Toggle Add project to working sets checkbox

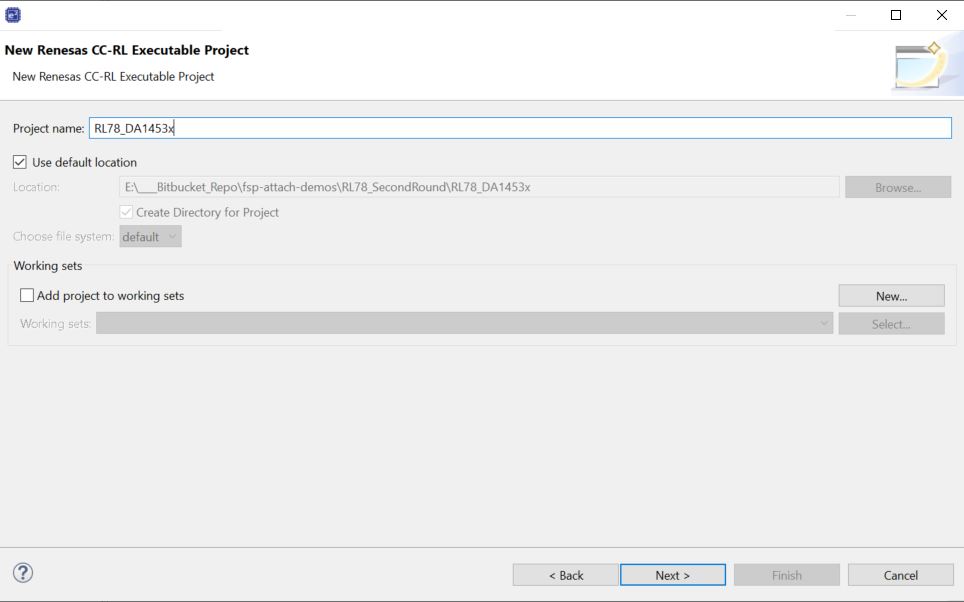click(x=27, y=295)
